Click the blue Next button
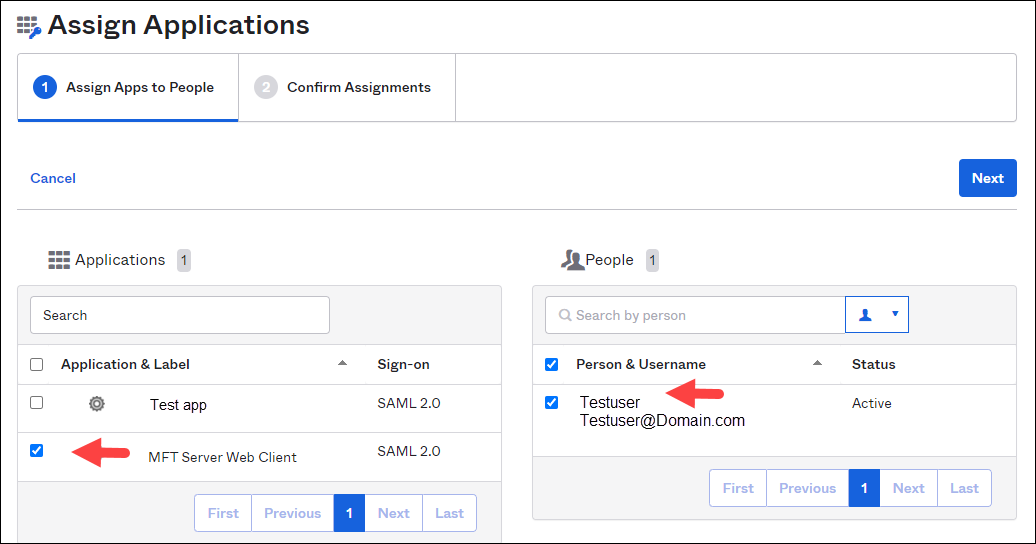This screenshot has height=544, width=1036. [987, 178]
